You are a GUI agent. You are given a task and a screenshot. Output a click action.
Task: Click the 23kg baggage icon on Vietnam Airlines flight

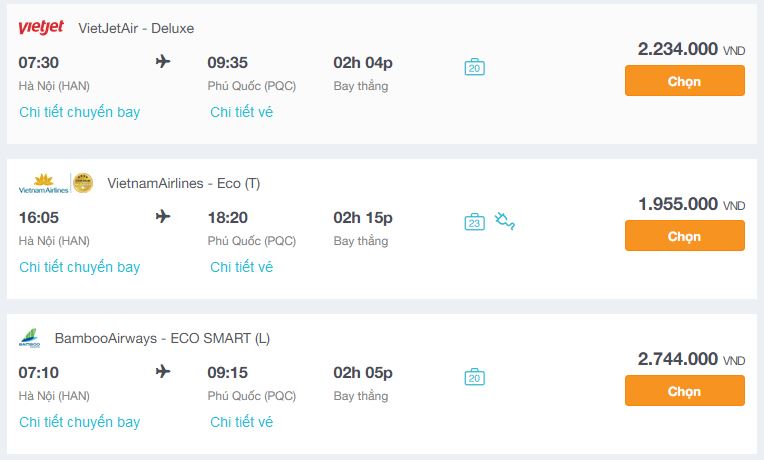click(475, 222)
